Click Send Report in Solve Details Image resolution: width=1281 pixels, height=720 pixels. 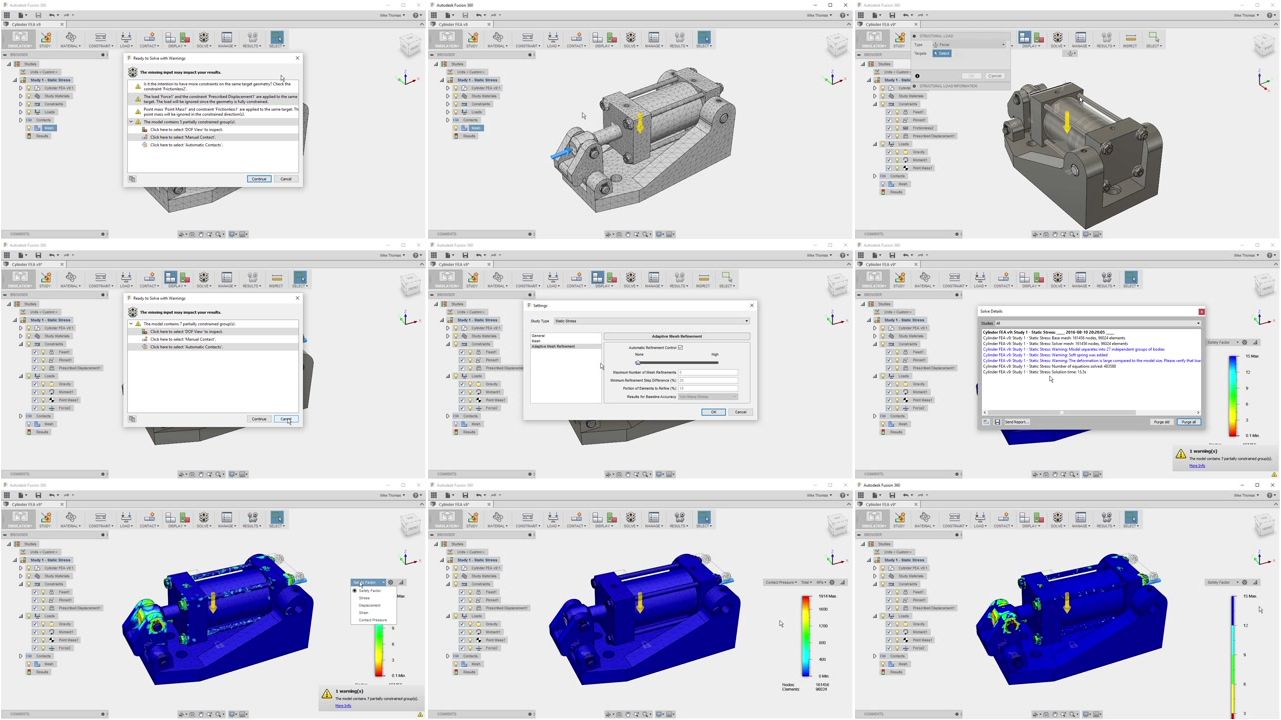pos(1016,422)
